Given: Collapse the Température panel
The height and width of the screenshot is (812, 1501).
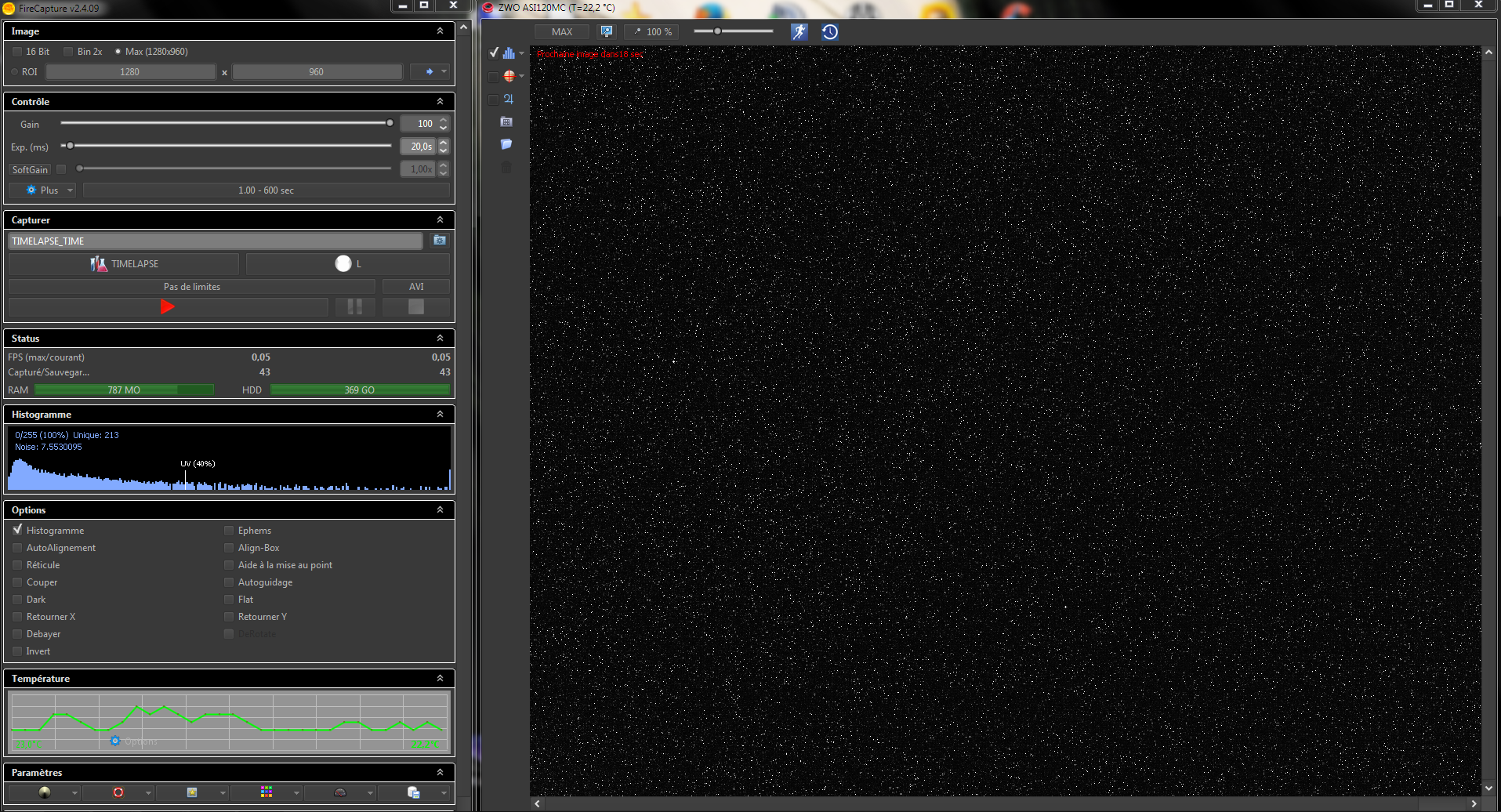Looking at the screenshot, I should pyautogui.click(x=440, y=679).
